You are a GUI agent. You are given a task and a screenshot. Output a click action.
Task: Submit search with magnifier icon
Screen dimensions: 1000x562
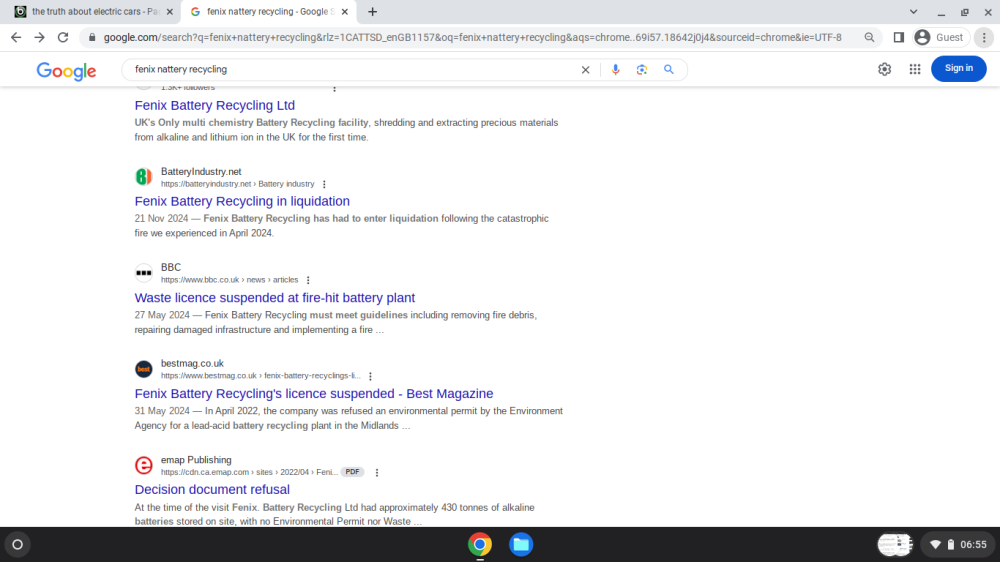[x=668, y=70]
